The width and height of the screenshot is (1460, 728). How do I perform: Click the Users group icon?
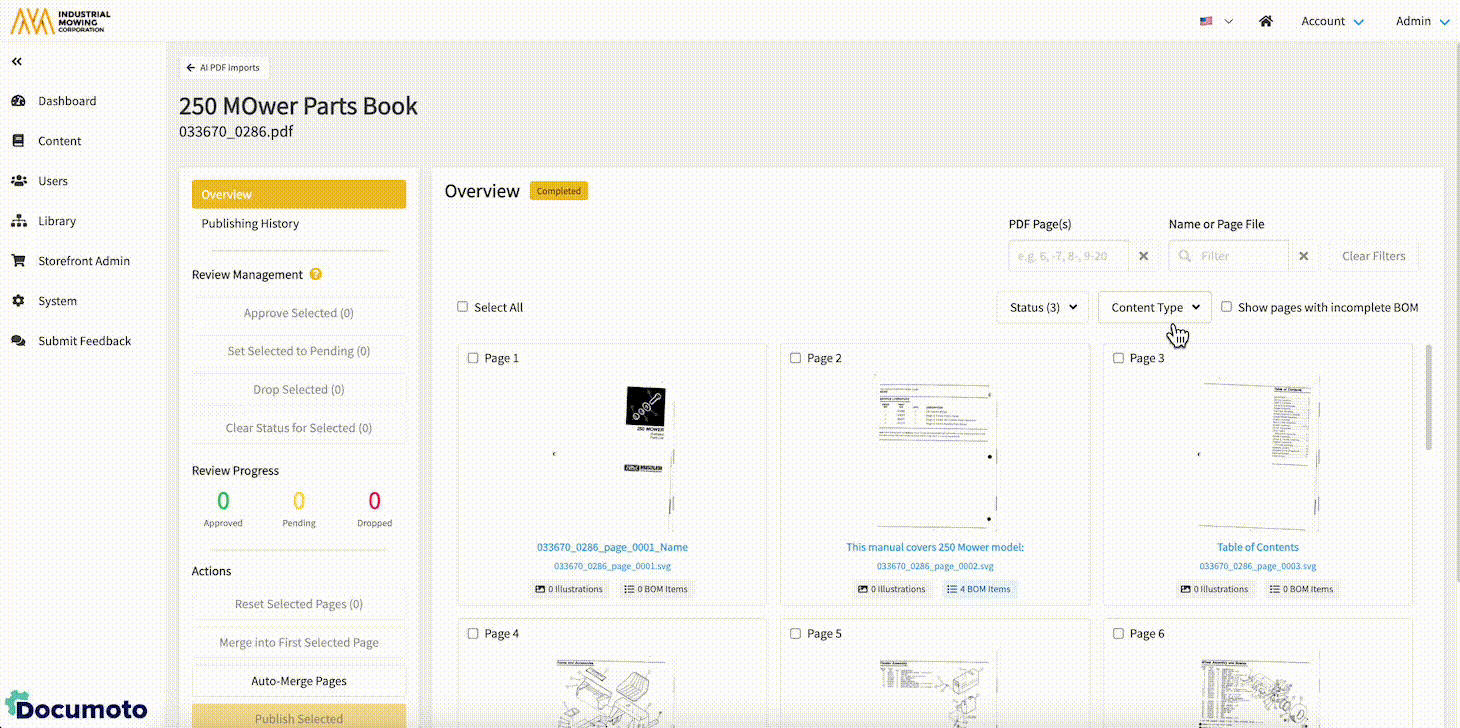point(18,181)
